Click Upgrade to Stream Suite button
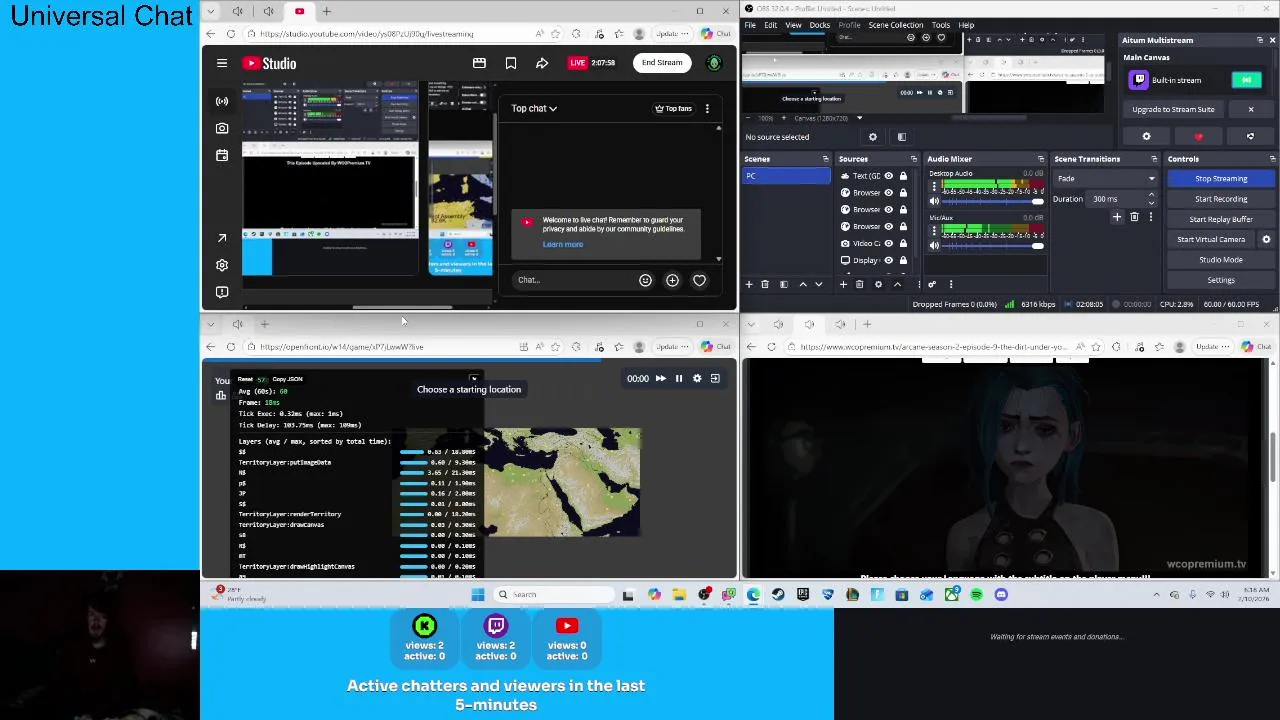The image size is (1280, 720). coord(1173,110)
